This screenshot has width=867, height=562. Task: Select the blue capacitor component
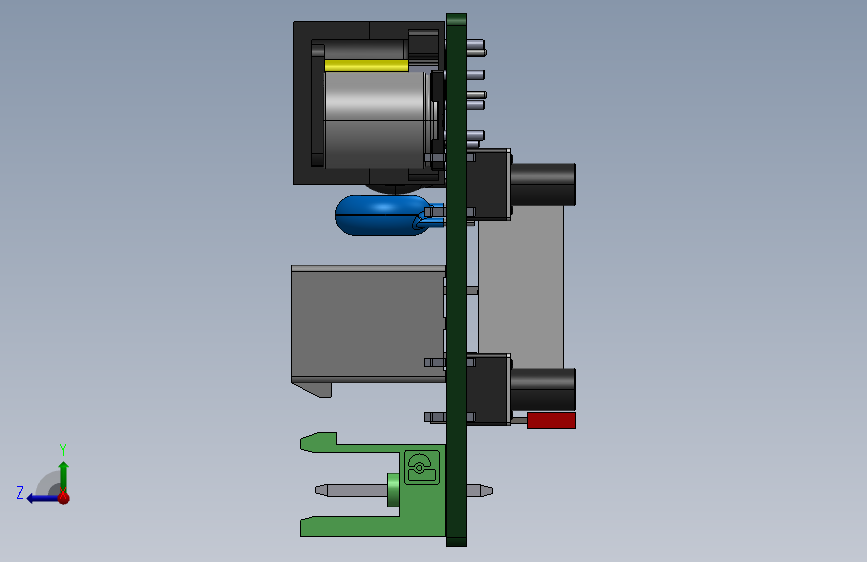click(384, 215)
